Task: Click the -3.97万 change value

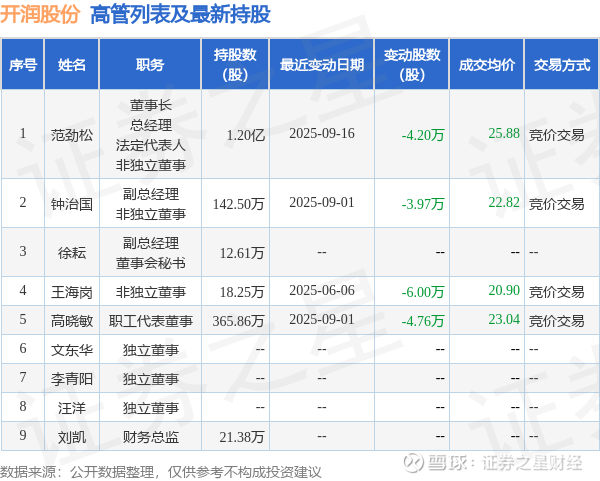Action: pos(423,204)
